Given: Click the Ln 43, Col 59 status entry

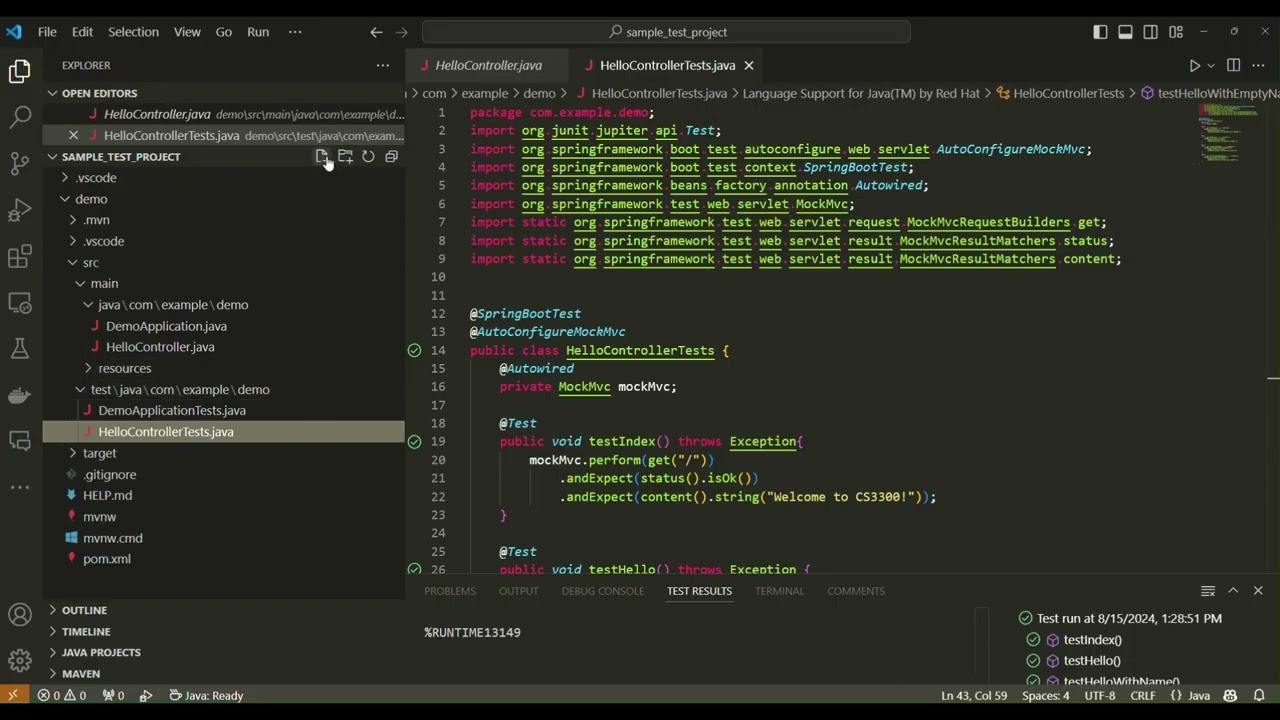Looking at the screenshot, I should click(x=974, y=695).
